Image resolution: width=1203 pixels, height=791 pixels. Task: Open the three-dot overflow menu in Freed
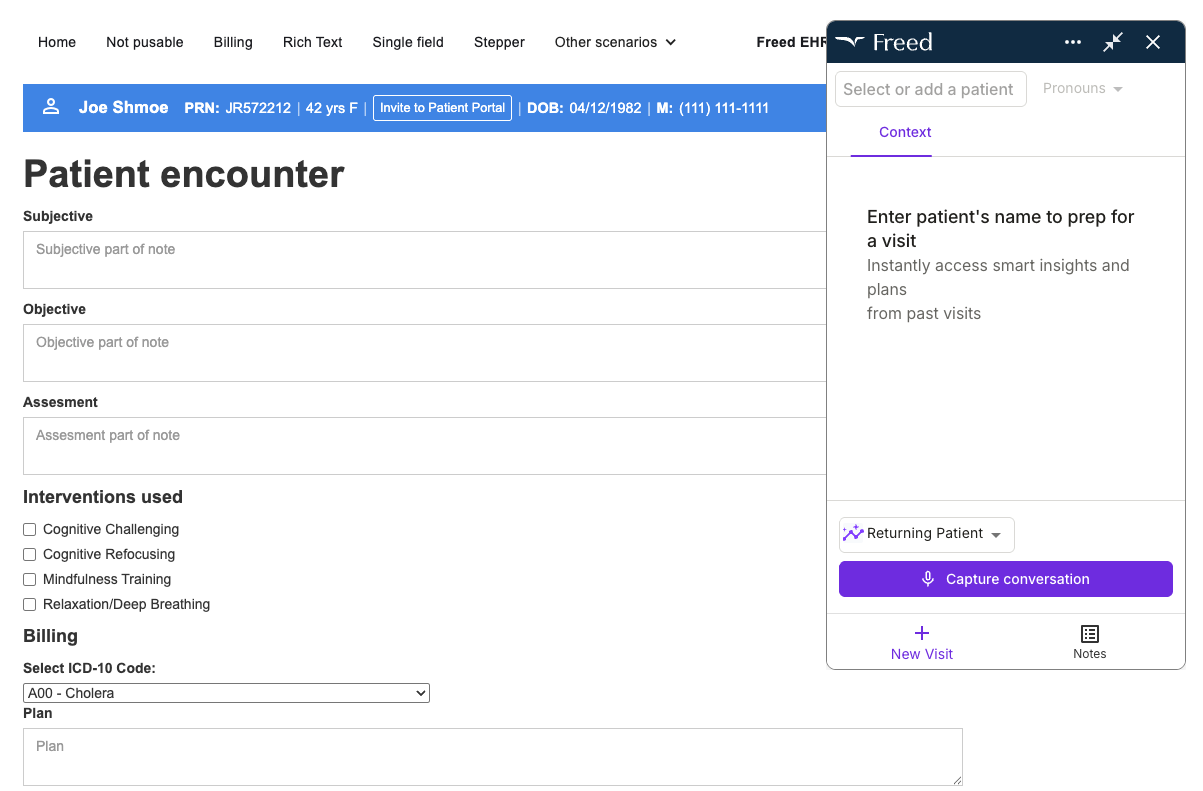(1072, 42)
